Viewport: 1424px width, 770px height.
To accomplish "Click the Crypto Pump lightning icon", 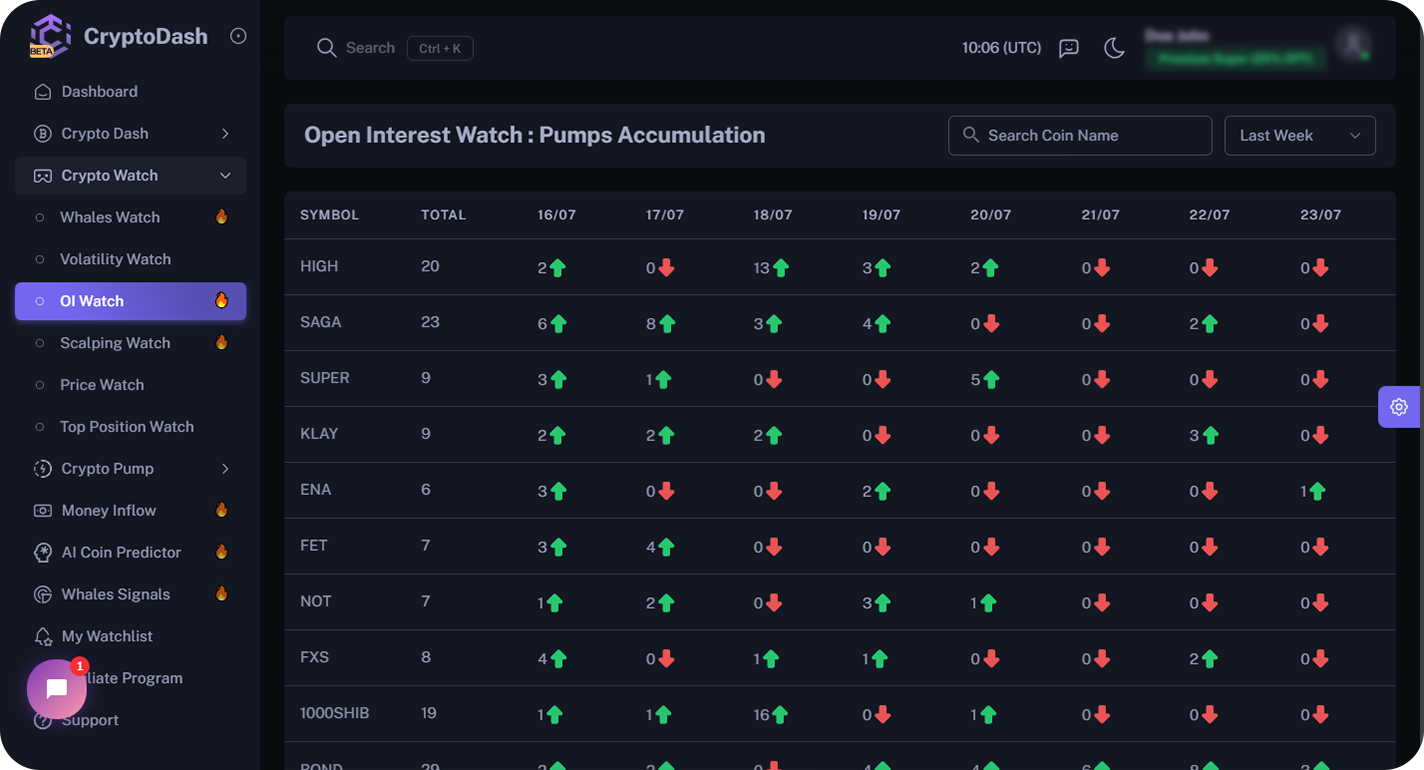I will (43, 469).
